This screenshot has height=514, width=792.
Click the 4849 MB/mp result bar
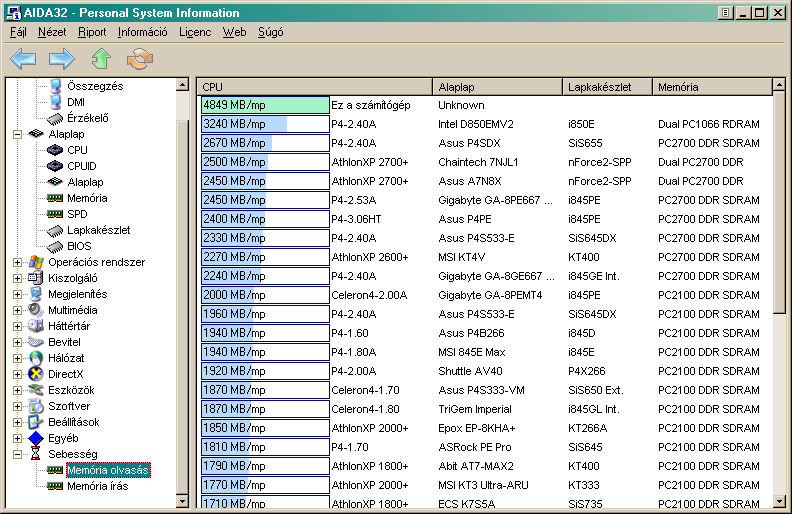coord(265,105)
